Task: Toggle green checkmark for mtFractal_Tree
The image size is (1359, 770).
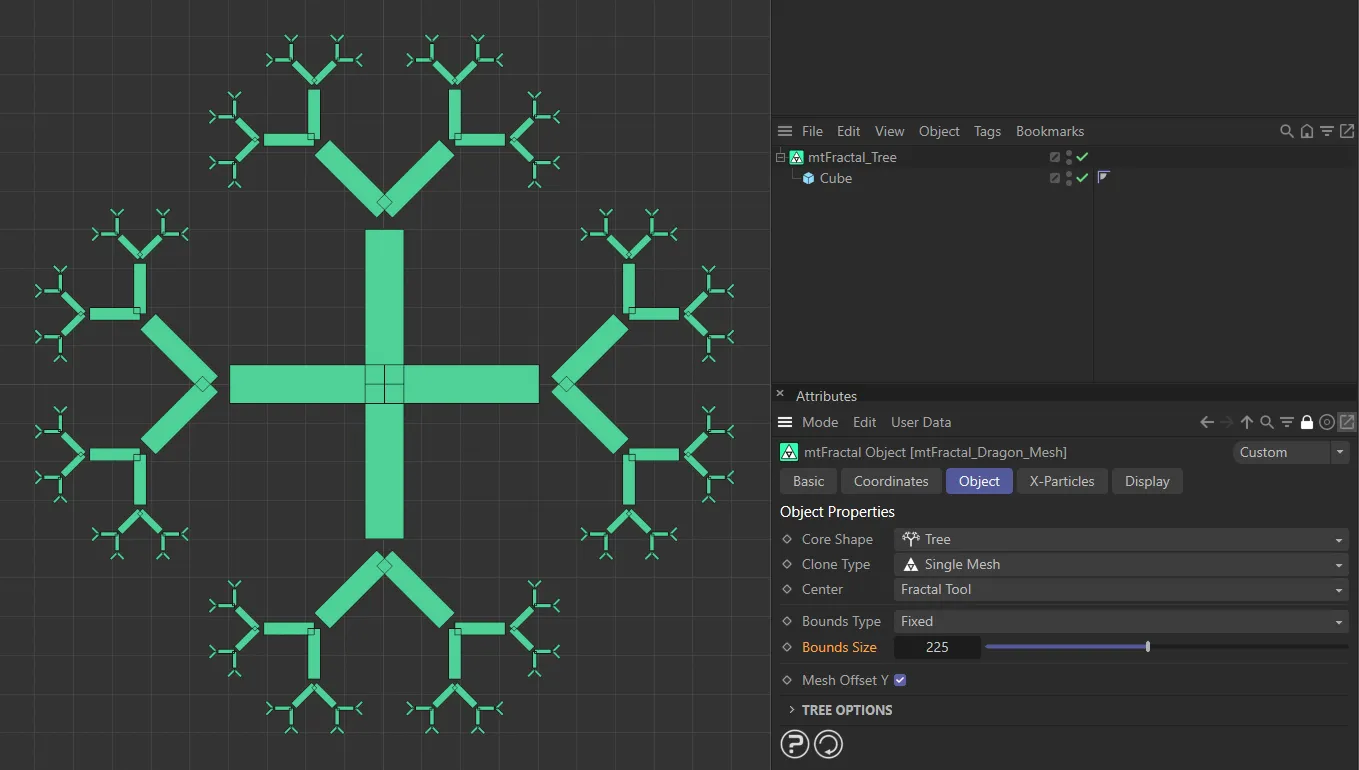Action: click(x=1082, y=157)
